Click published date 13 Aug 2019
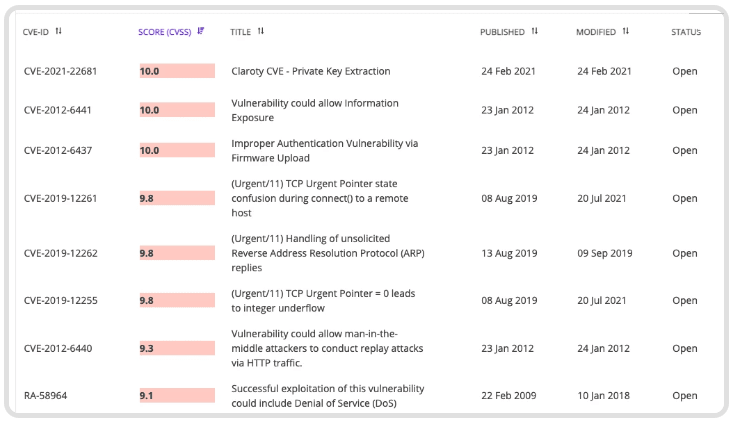This screenshot has height=423, width=731. coord(509,253)
